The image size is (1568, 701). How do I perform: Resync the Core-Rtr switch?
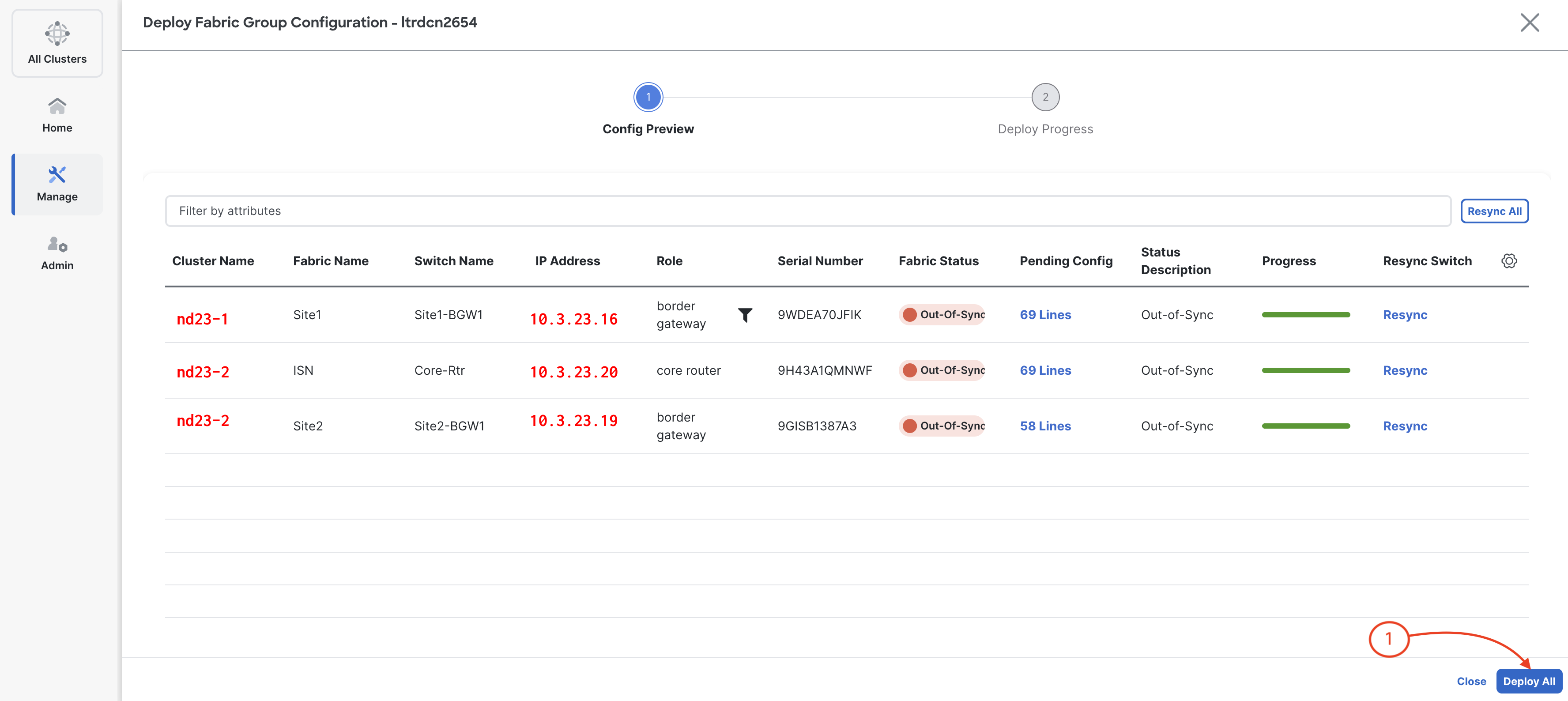tap(1405, 370)
